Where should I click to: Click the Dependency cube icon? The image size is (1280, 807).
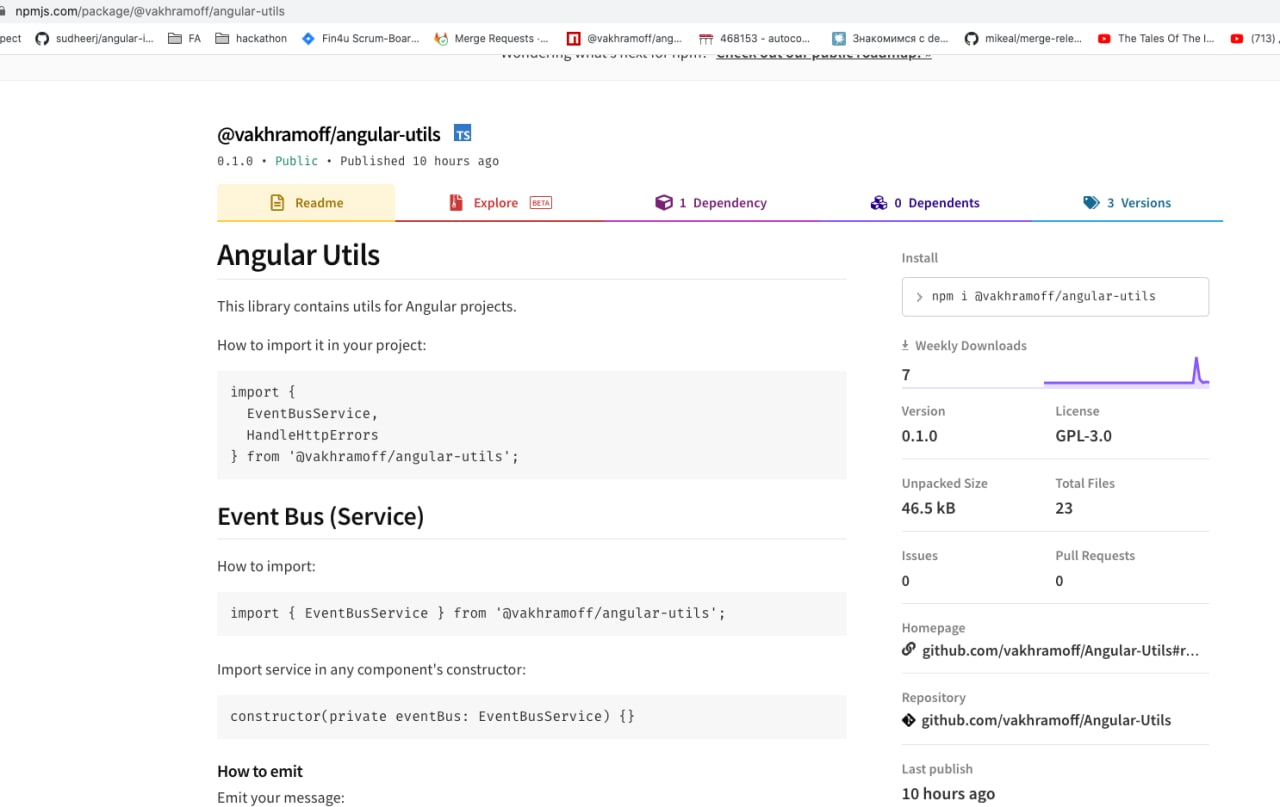[664, 202]
